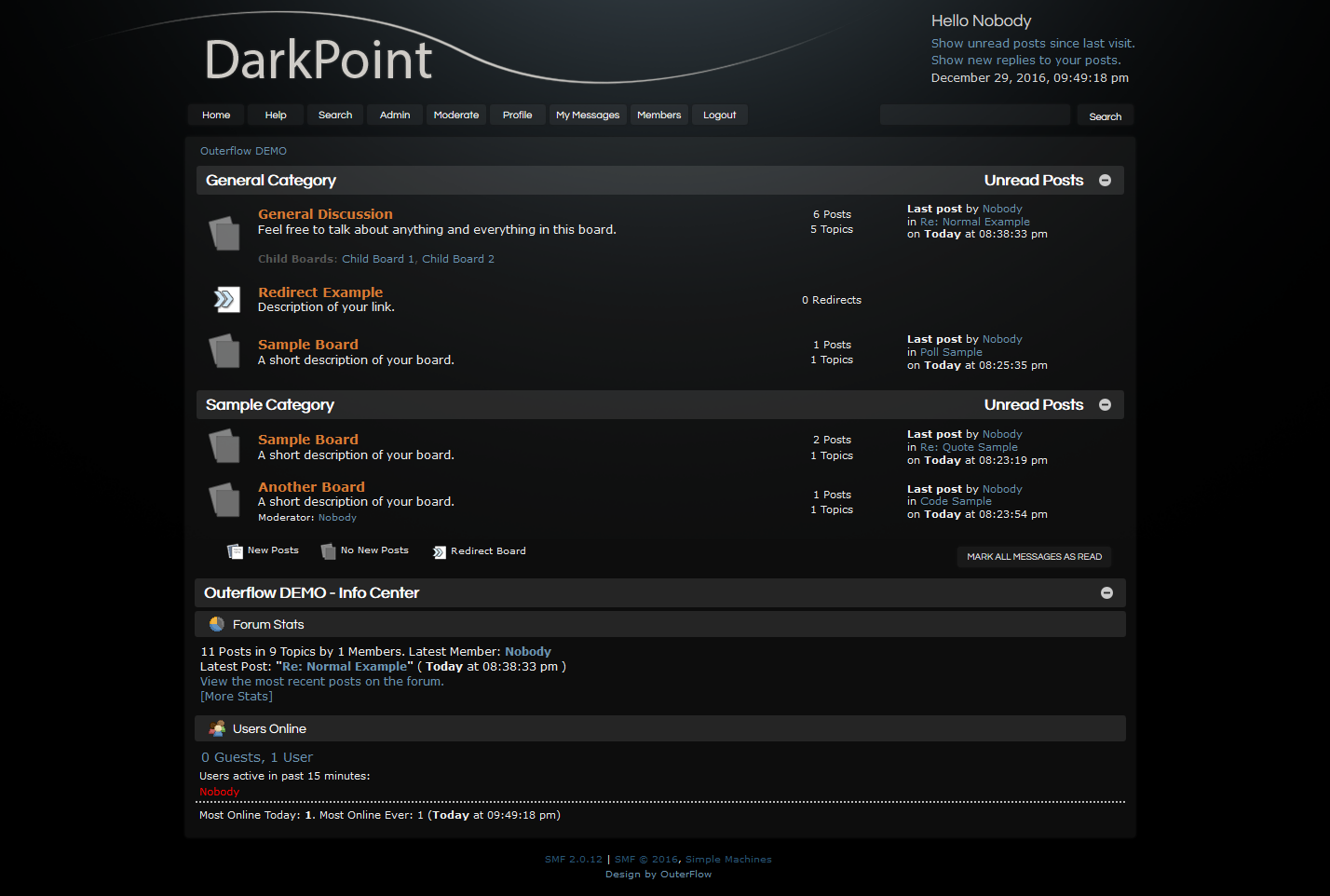The width and height of the screenshot is (1330, 896).
Task: Click the Search button next to input
Action: pos(1106,116)
